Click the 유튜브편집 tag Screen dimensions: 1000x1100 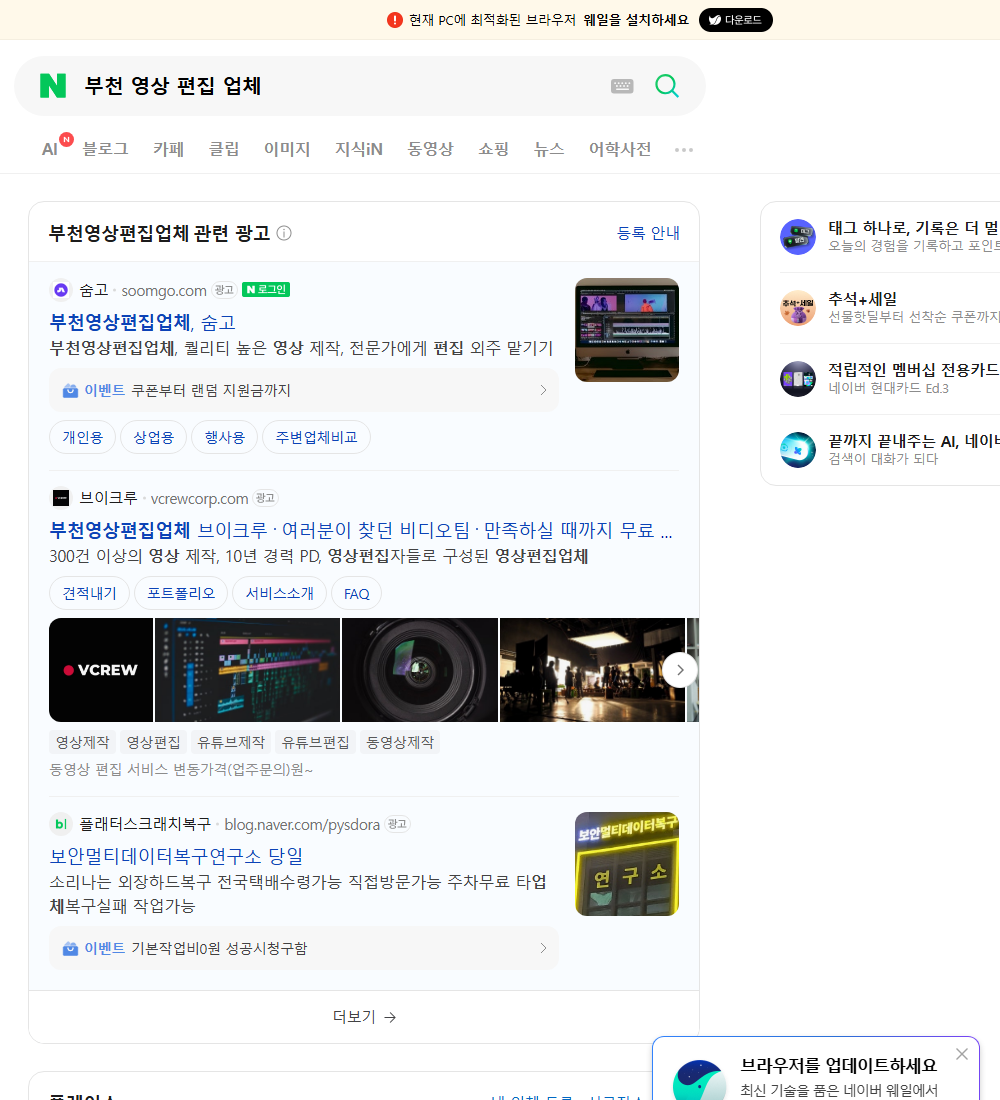(316, 742)
